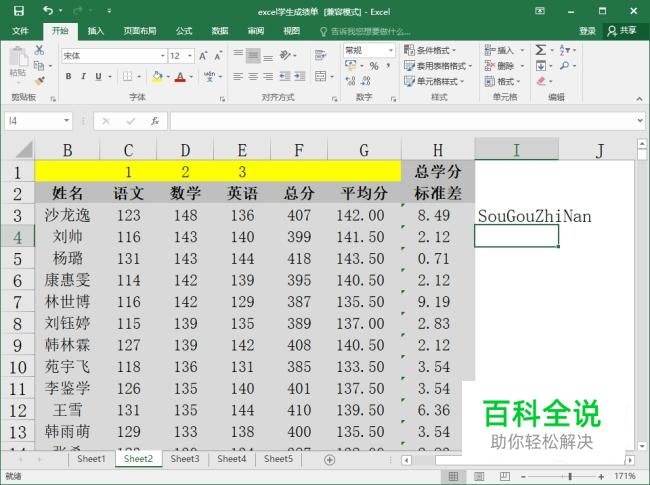Adjust the zoom slider handle
650x485 pixels.
tap(570, 477)
